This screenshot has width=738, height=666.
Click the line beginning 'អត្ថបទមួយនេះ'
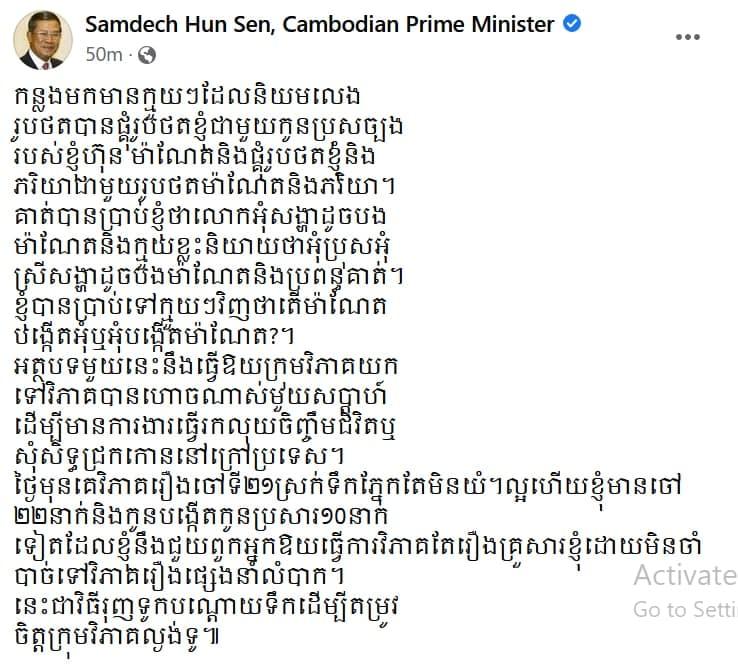tap(206, 366)
